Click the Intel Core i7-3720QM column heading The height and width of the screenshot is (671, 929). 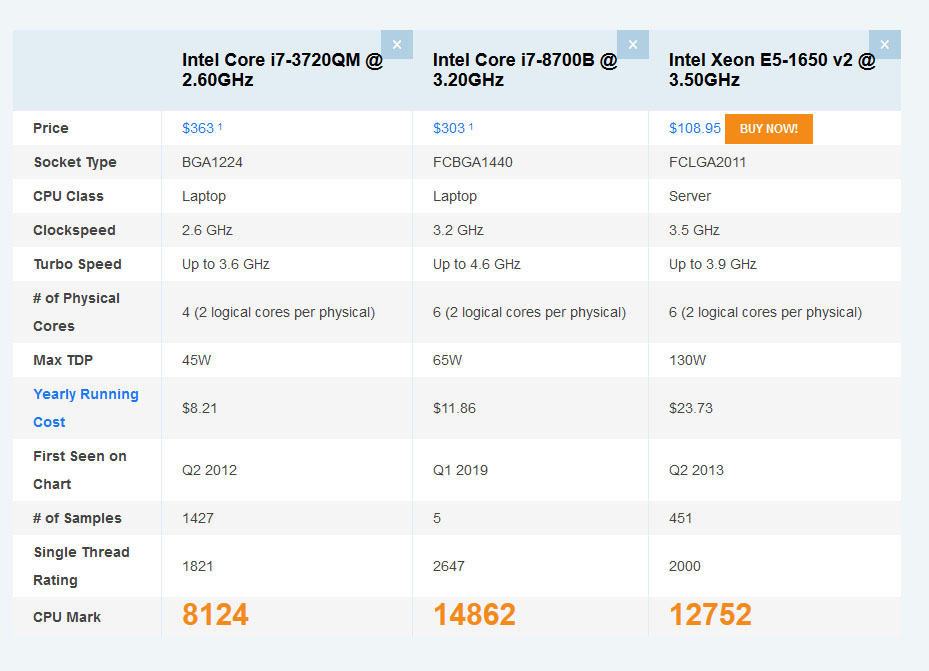[282, 70]
